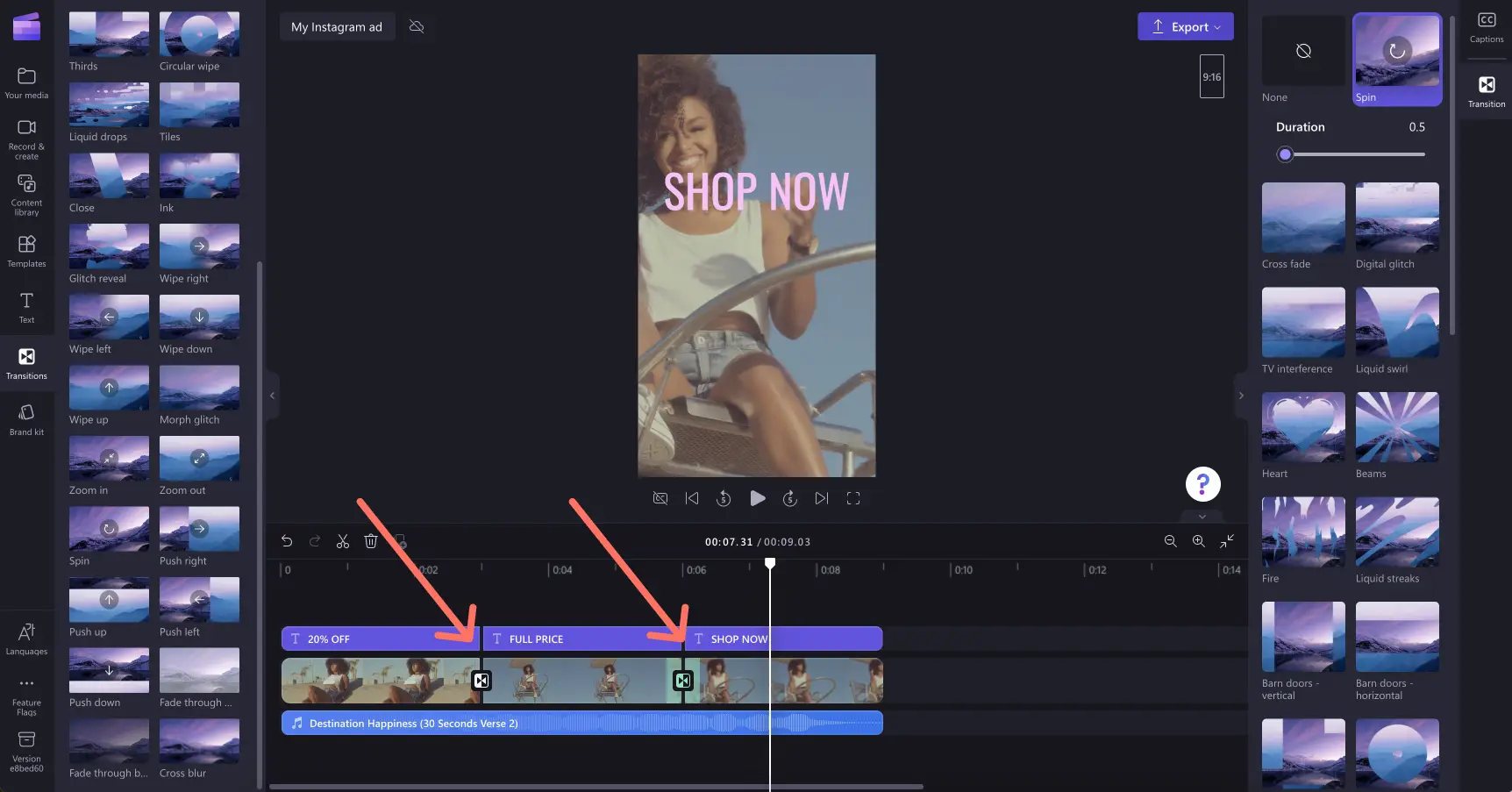This screenshot has height=792, width=1512.
Task: Collapse the right property panel
Action: [x=1240, y=396]
